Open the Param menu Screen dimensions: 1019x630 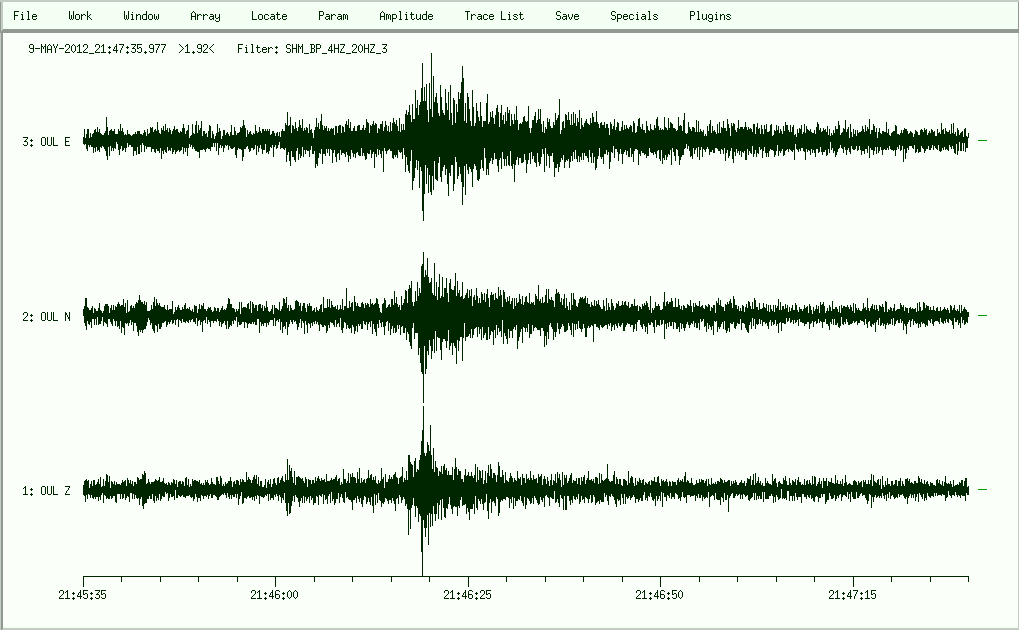(x=333, y=16)
